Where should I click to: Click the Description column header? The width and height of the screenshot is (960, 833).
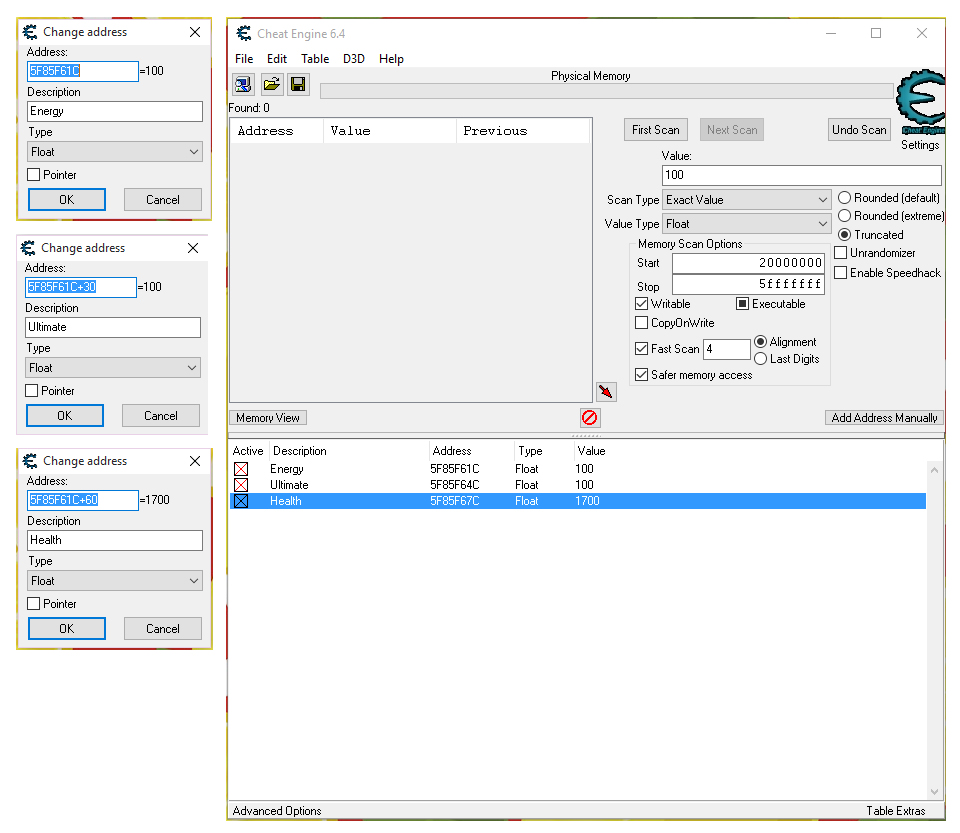[x=349, y=451]
